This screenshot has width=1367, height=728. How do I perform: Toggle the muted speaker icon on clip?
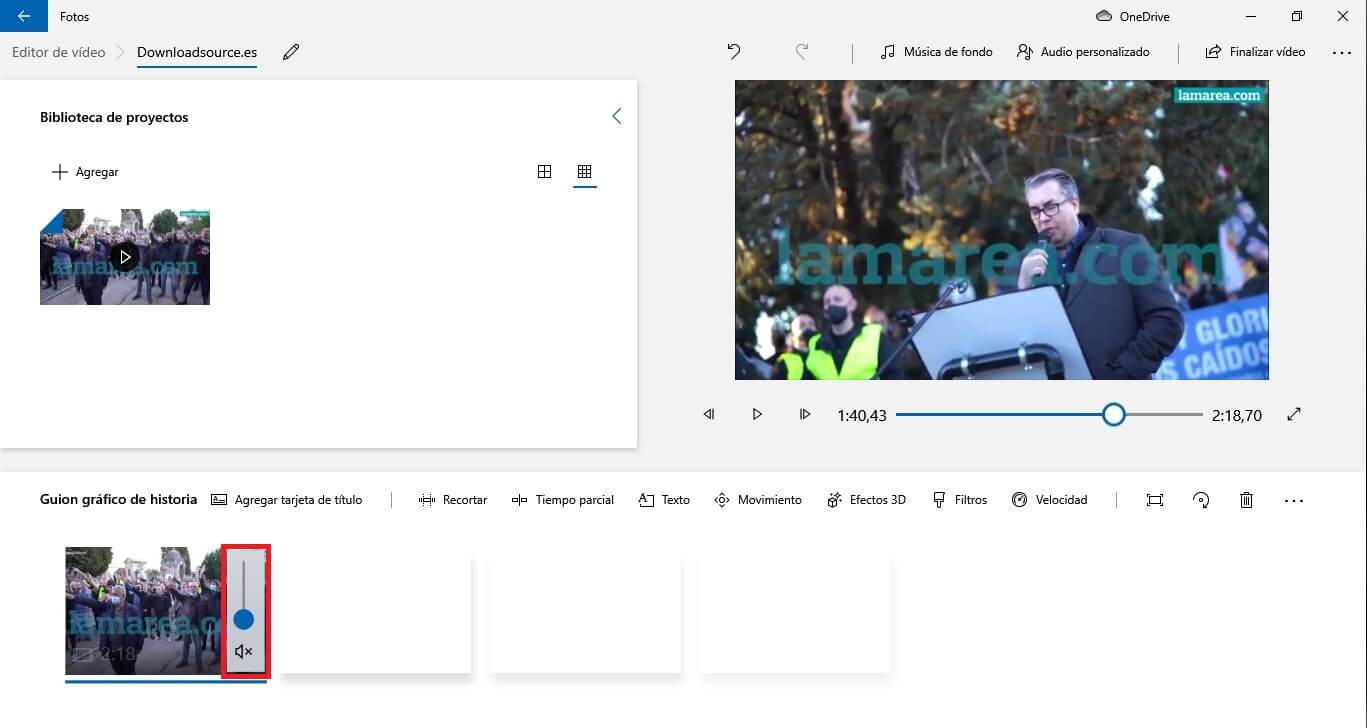(x=244, y=652)
